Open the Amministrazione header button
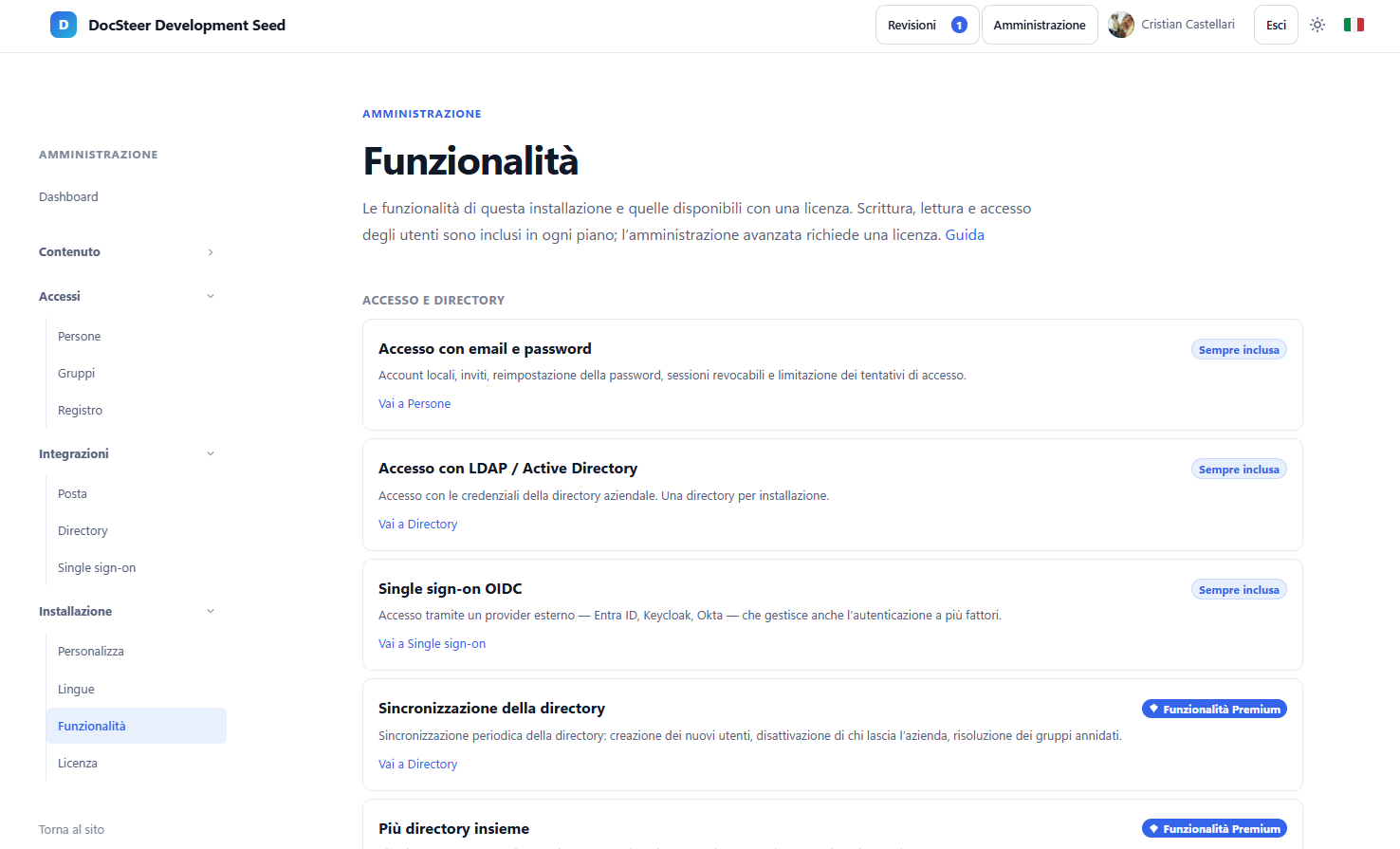 pyautogui.click(x=1040, y=25)
